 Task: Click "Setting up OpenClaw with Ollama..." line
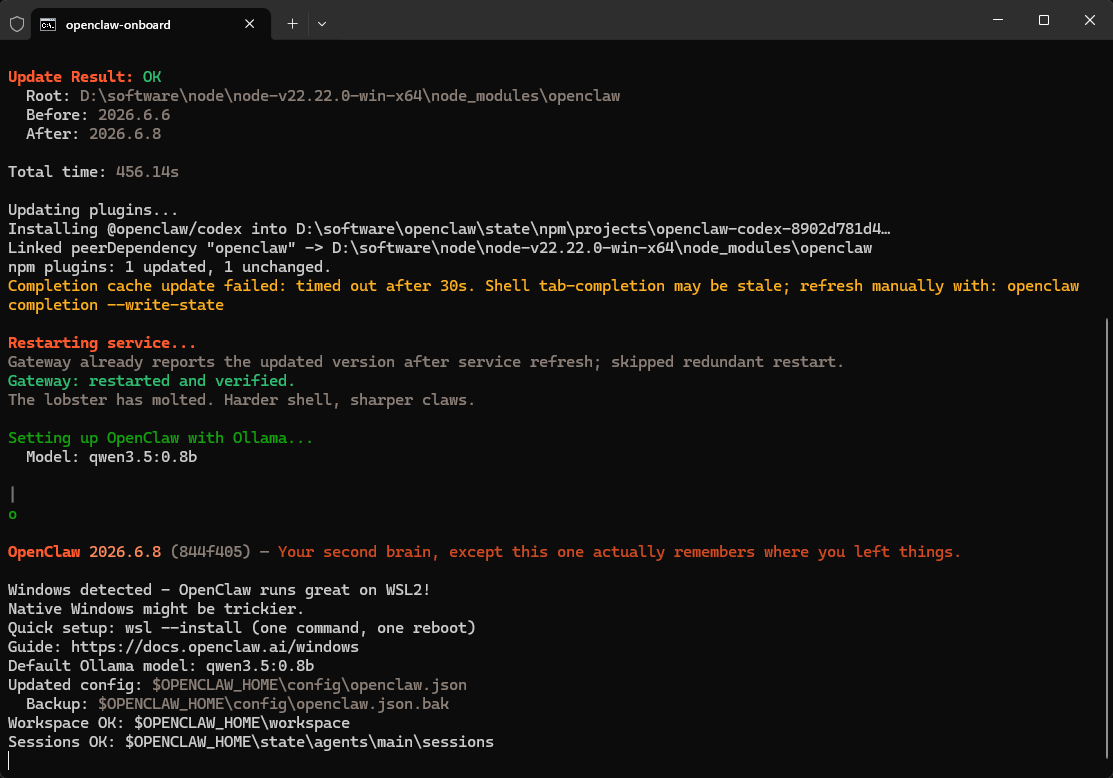[x=160, y=438]
